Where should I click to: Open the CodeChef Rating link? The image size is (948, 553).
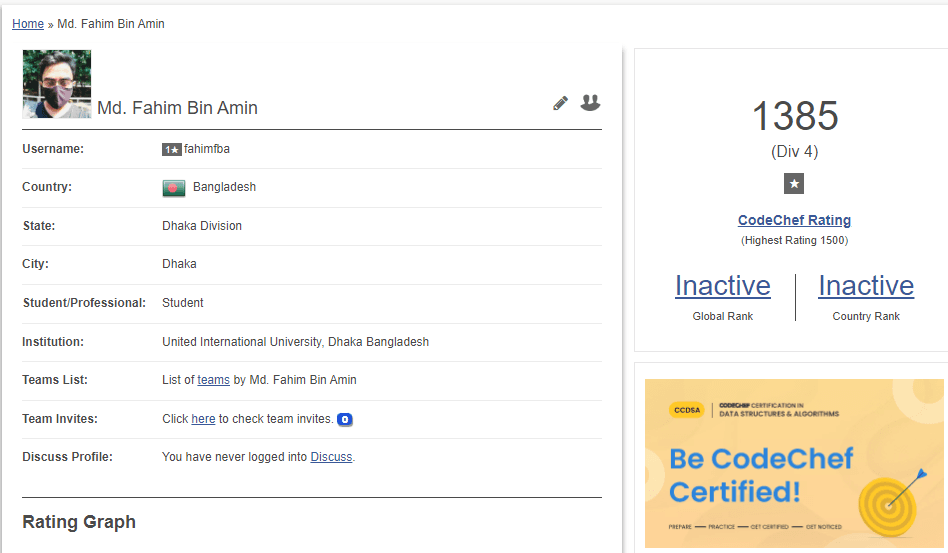tap(794, 220)
